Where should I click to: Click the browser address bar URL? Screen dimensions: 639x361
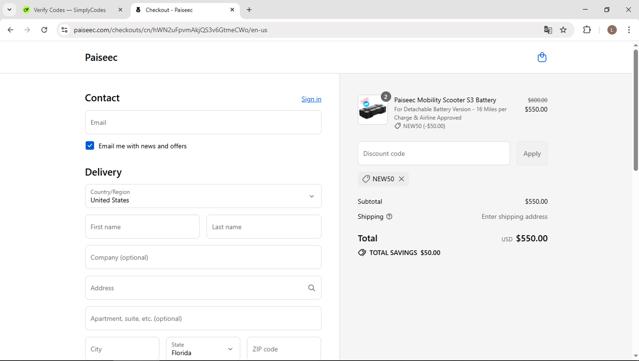170,30
